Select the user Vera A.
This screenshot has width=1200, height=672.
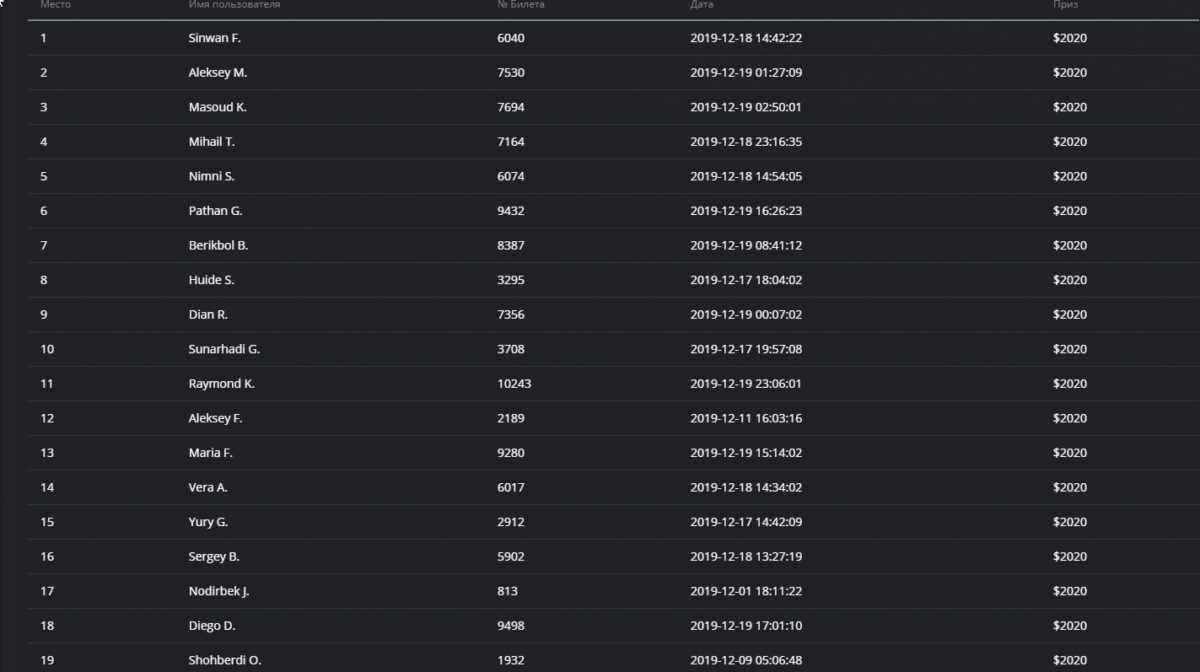point(208,487)
